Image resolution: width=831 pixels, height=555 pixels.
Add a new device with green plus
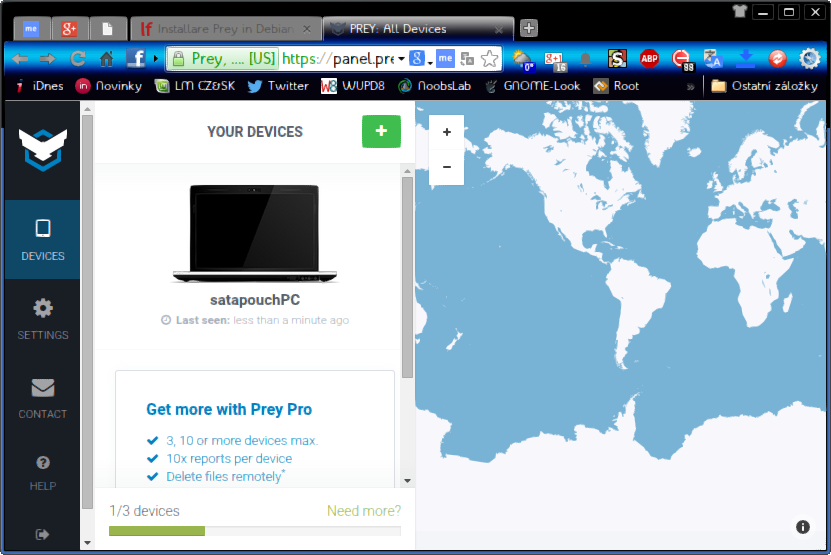tap(381, 131)
